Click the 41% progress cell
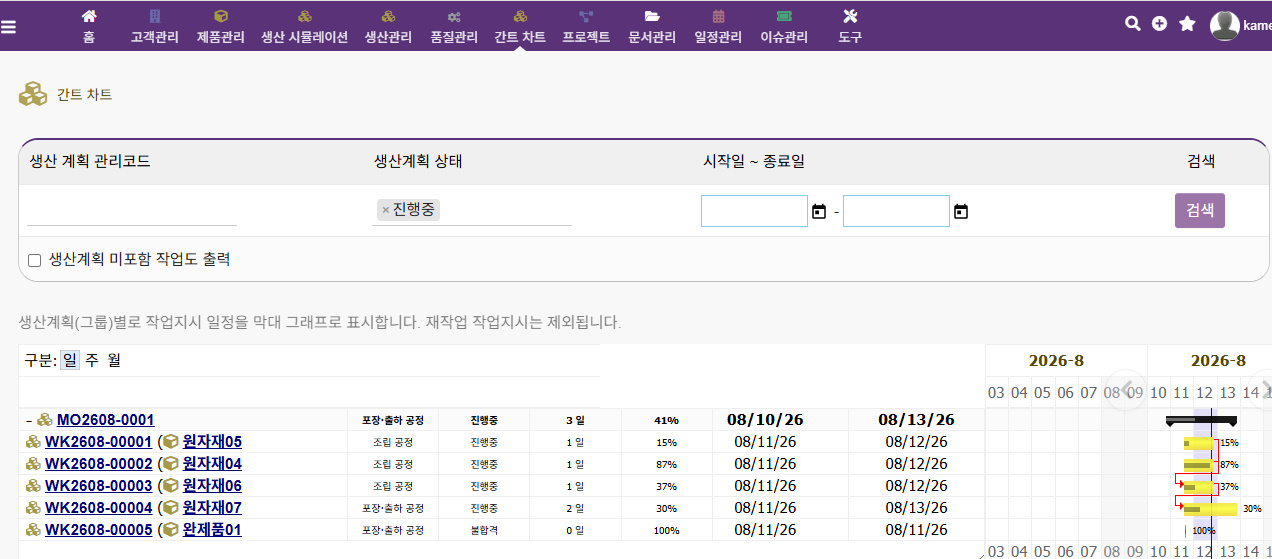This screenshot has height=559, width=1272. click(667, 420)
